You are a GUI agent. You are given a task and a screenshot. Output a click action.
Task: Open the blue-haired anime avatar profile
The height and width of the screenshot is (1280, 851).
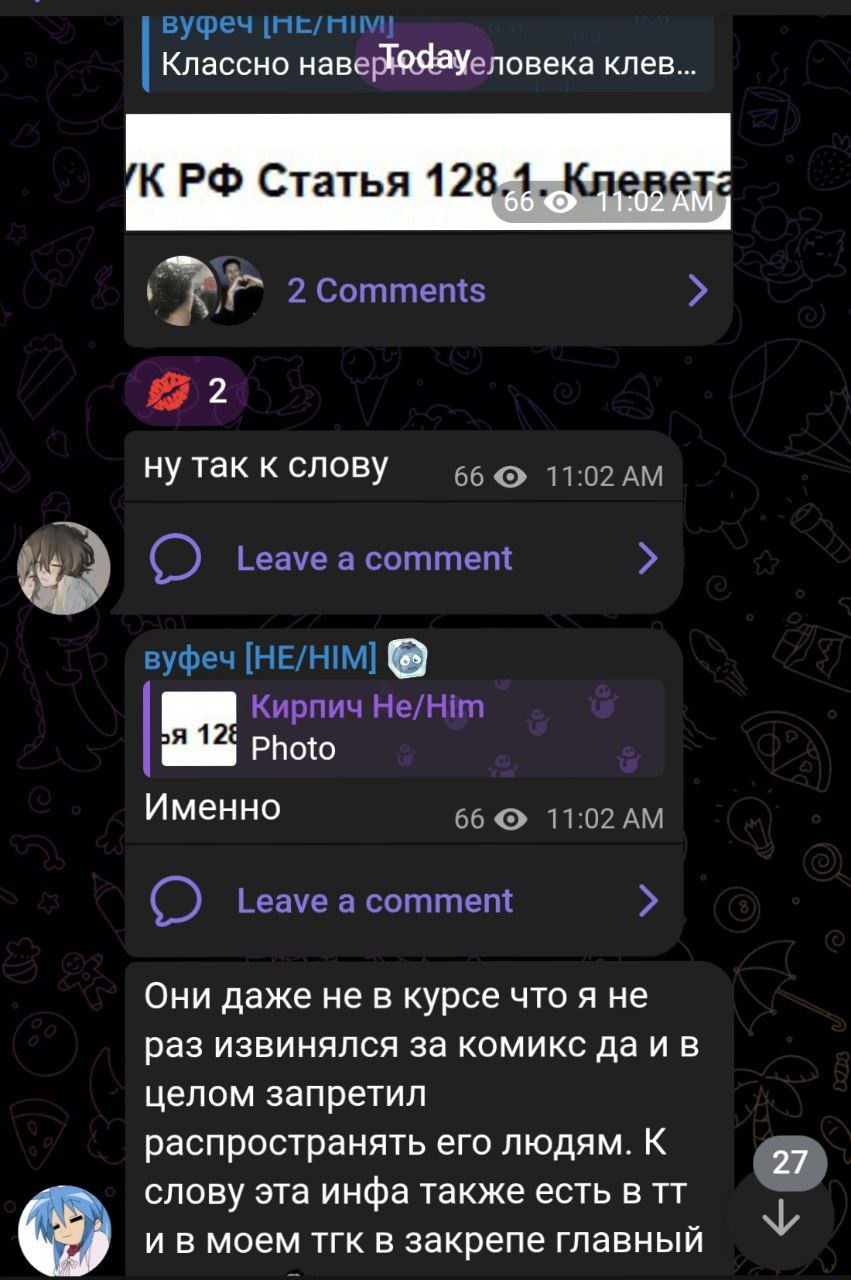pos(64,1231)
